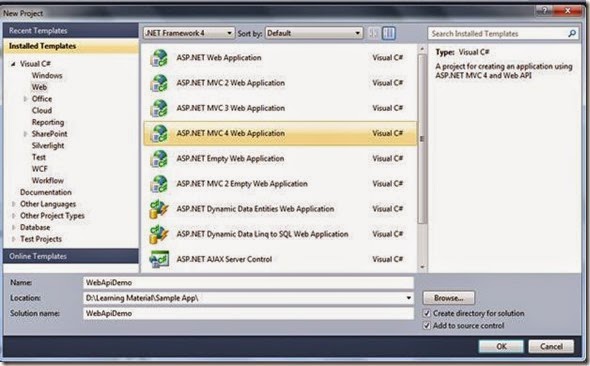The height and width of the screenshot is (366, 590).
Task: Select ASP.NET Dynamic Data Entities Web Application row
Action: pyautogui.click(x=280, y=209)
